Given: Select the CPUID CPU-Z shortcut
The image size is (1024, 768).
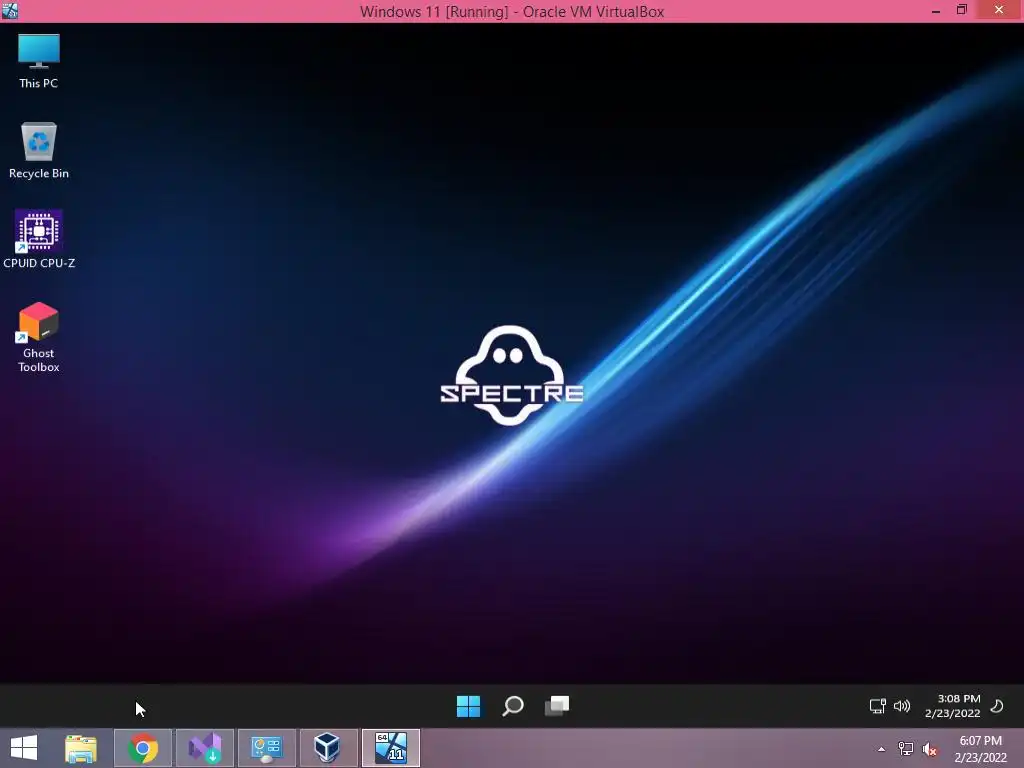Looking at the screenshot, I should (x=39, y=240).
